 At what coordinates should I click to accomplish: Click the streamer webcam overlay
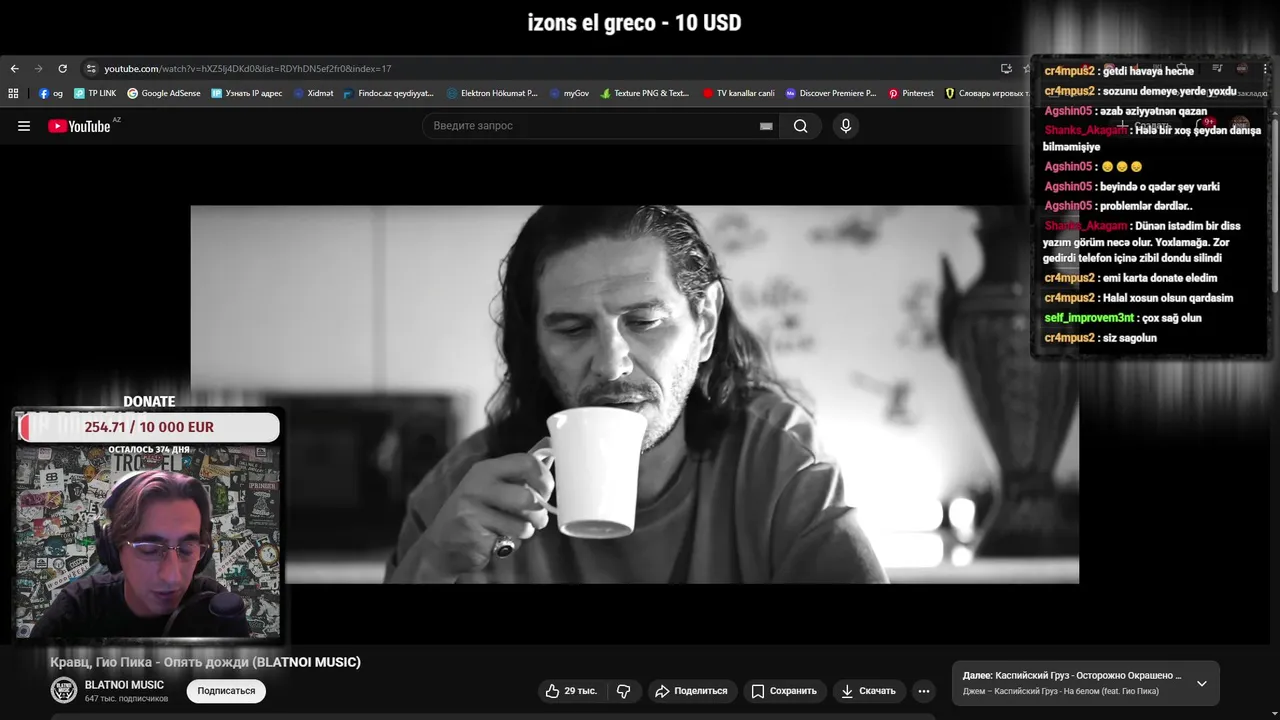(148, 540)
